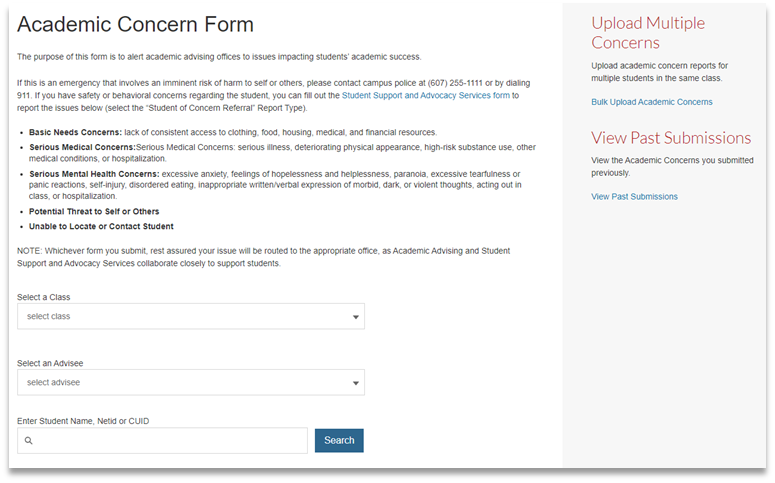This screenshot has width=775, height=483.
Task: Click the "Select a Class" field label
Action: click(44, 297)
